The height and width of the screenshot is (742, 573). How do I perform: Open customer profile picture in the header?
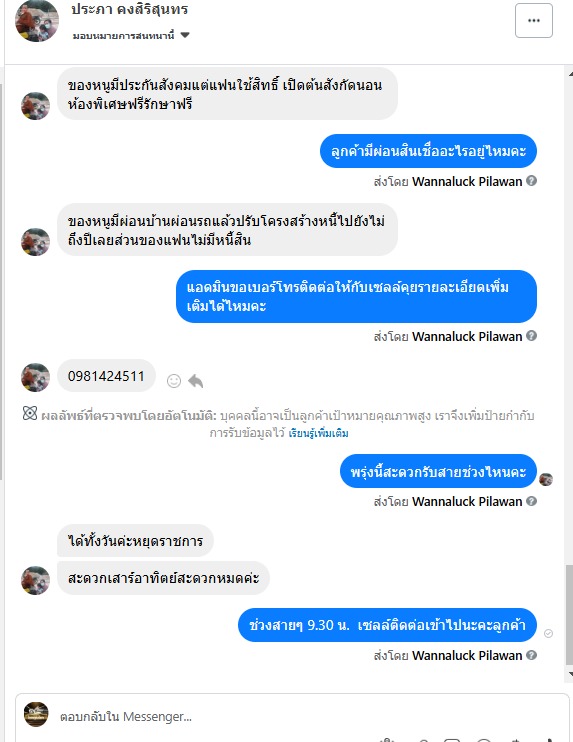pos(37,20)
